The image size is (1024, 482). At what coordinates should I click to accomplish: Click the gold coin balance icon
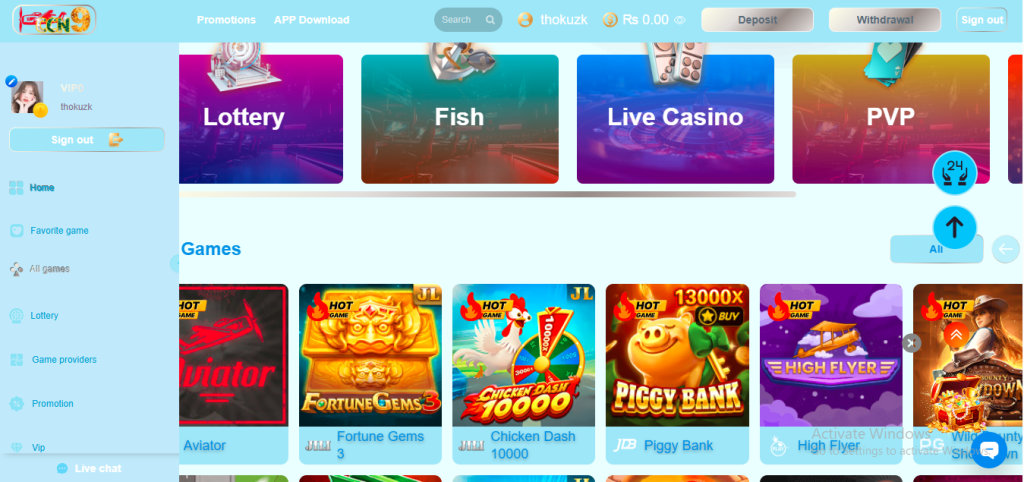tap(610, 20)
